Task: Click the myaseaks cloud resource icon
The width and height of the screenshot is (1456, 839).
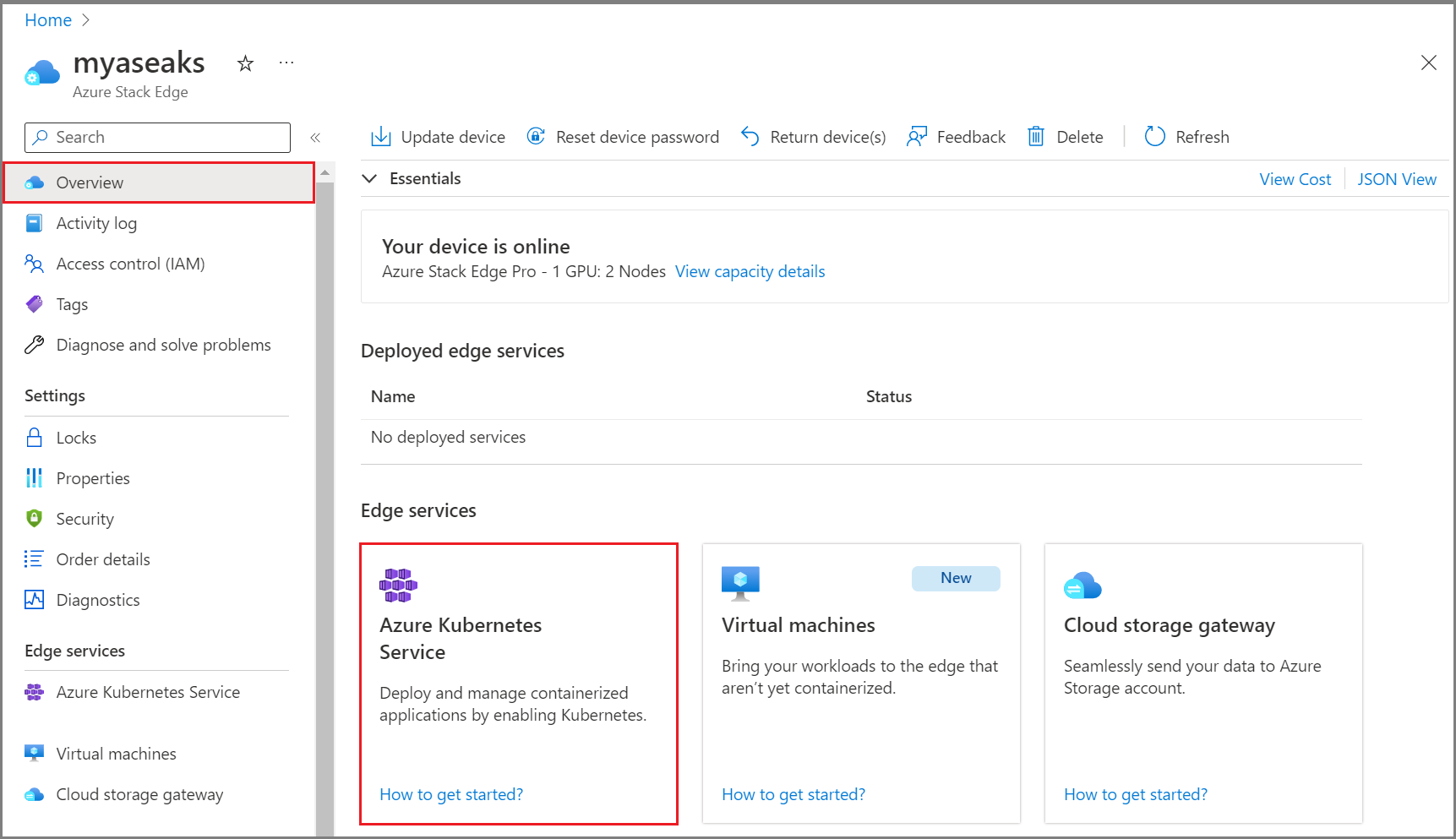Action: 43,74
